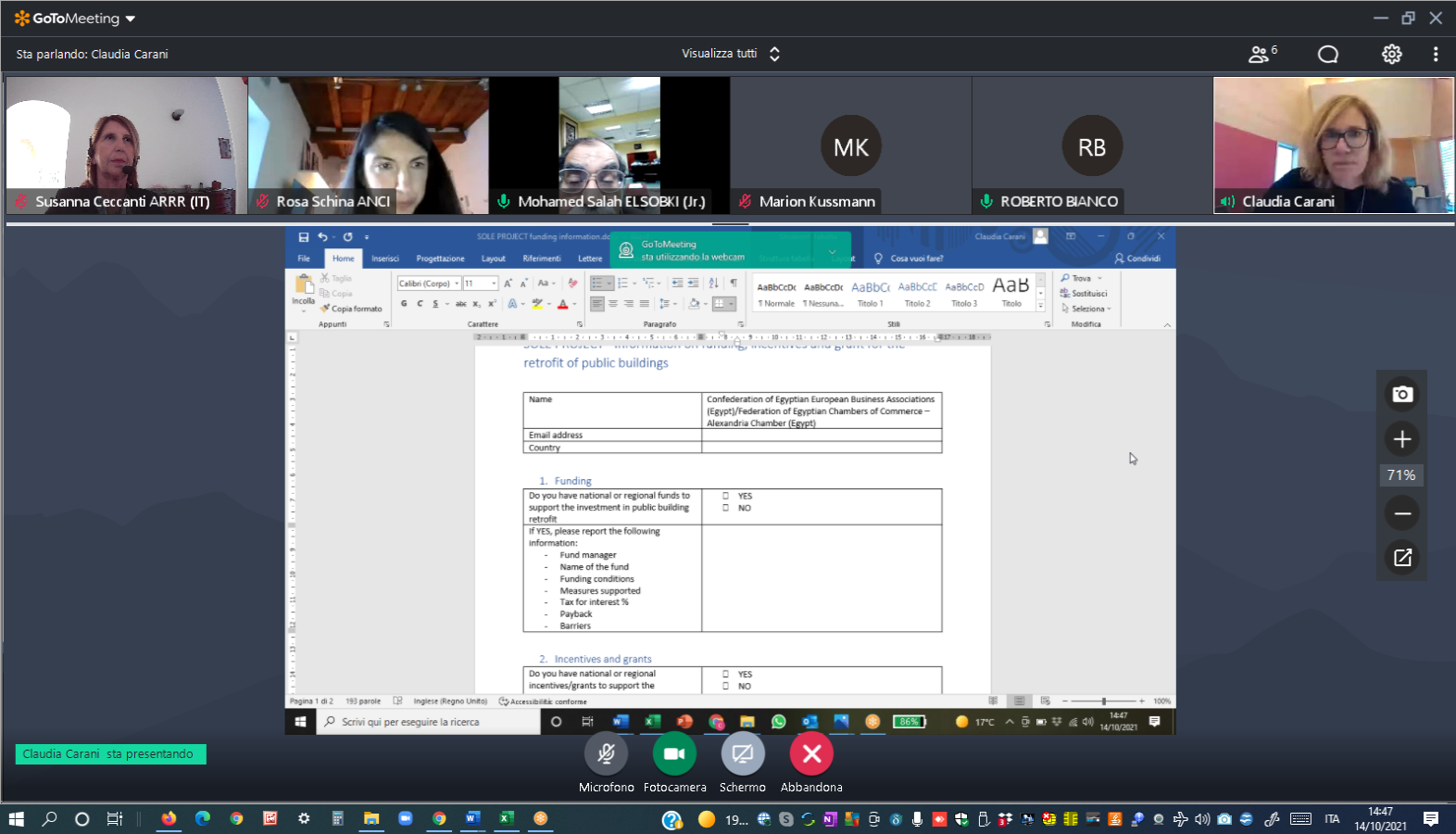Select Rosa Schina ANCI video tile

(x=369, y=145)
